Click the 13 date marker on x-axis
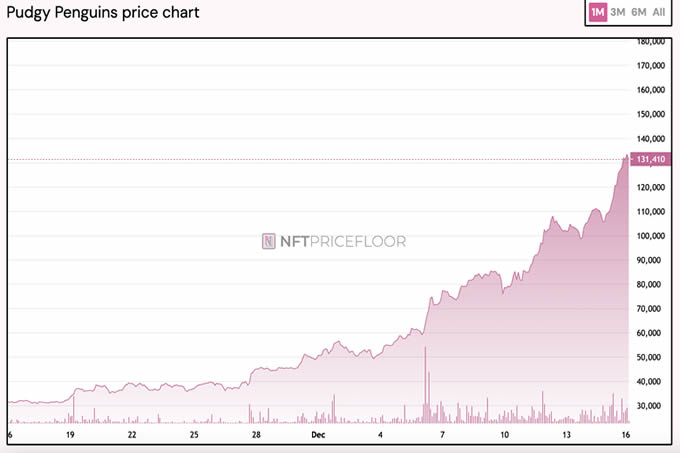Viewport: 680px width, 453px height. [x=567, y=435]
